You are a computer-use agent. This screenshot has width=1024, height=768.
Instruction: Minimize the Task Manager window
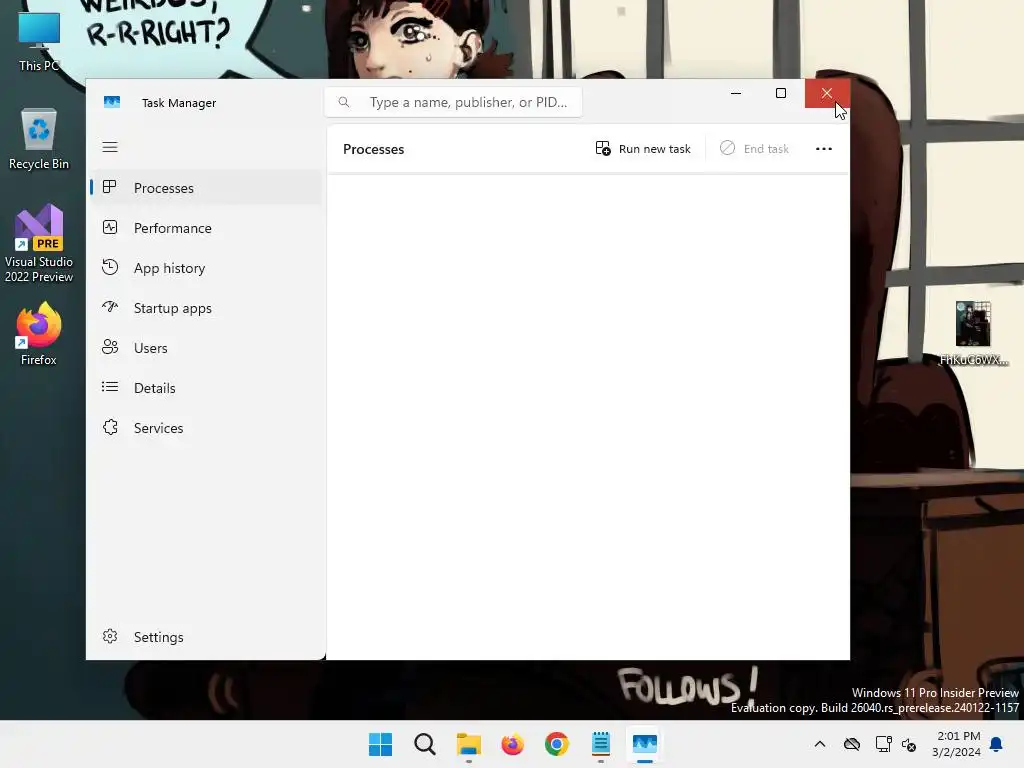point(735,93)
